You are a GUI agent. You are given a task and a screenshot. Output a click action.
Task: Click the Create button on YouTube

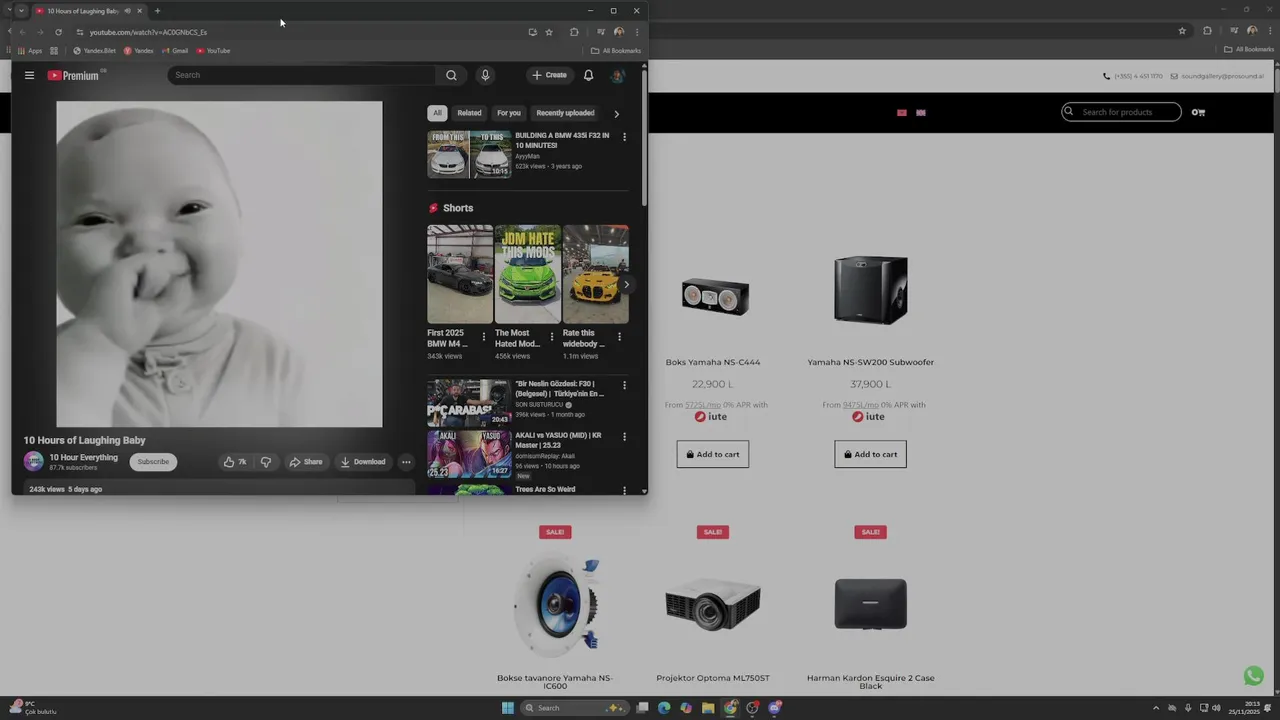click(x=549, y=75)
